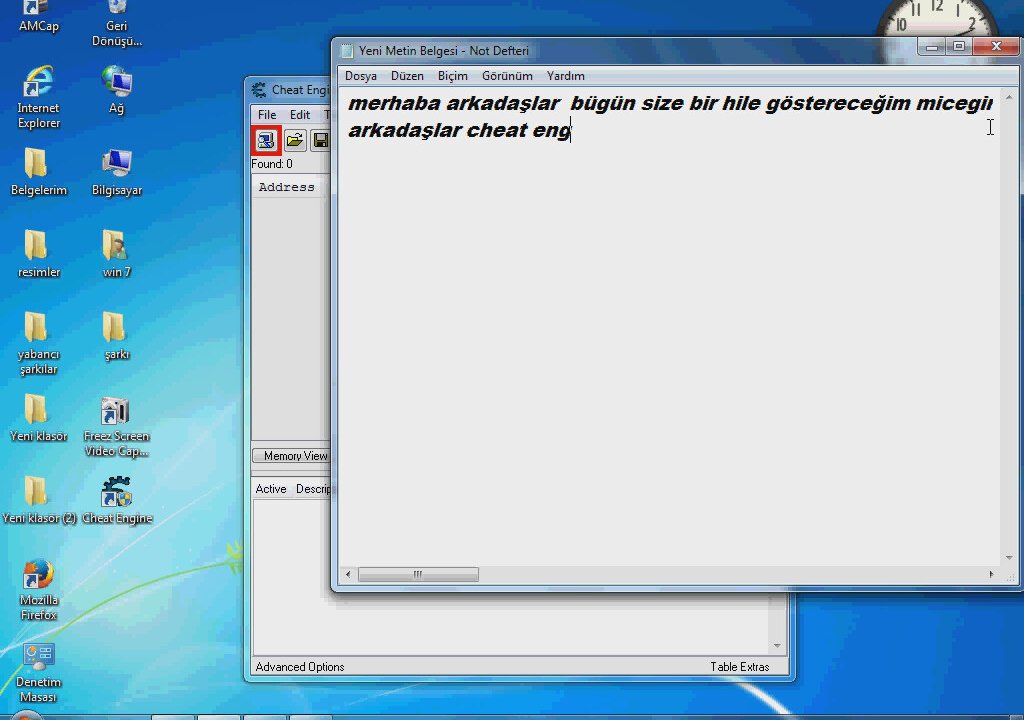This screenshot has height=720, width=1024.
Task: Open the yabancı şarkılar folder
Action: pyautogui.click(x=39, y=343)
